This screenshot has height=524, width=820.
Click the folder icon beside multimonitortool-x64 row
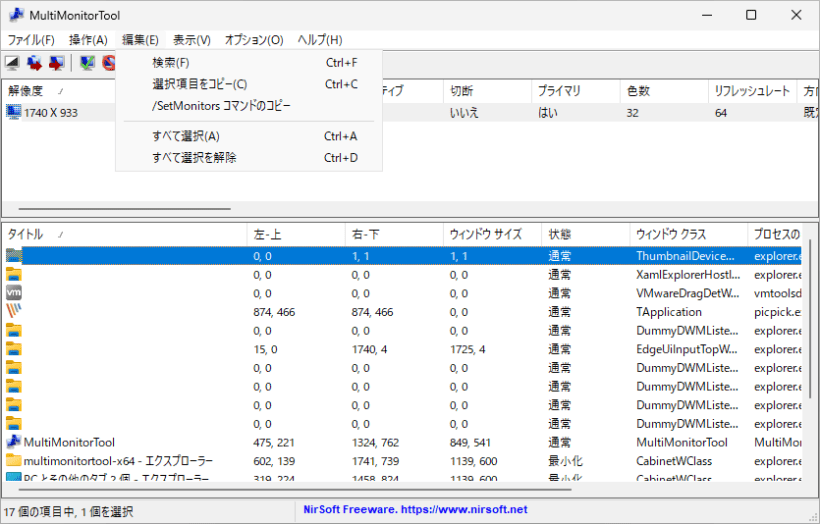click(x=14, y=461)
